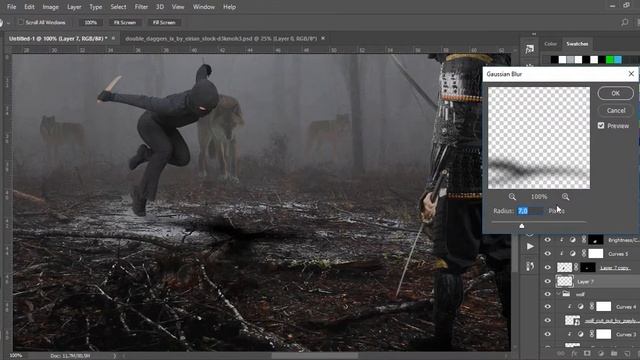Click the Radius input field
This screenshot has height=360, width=640.
530,211
